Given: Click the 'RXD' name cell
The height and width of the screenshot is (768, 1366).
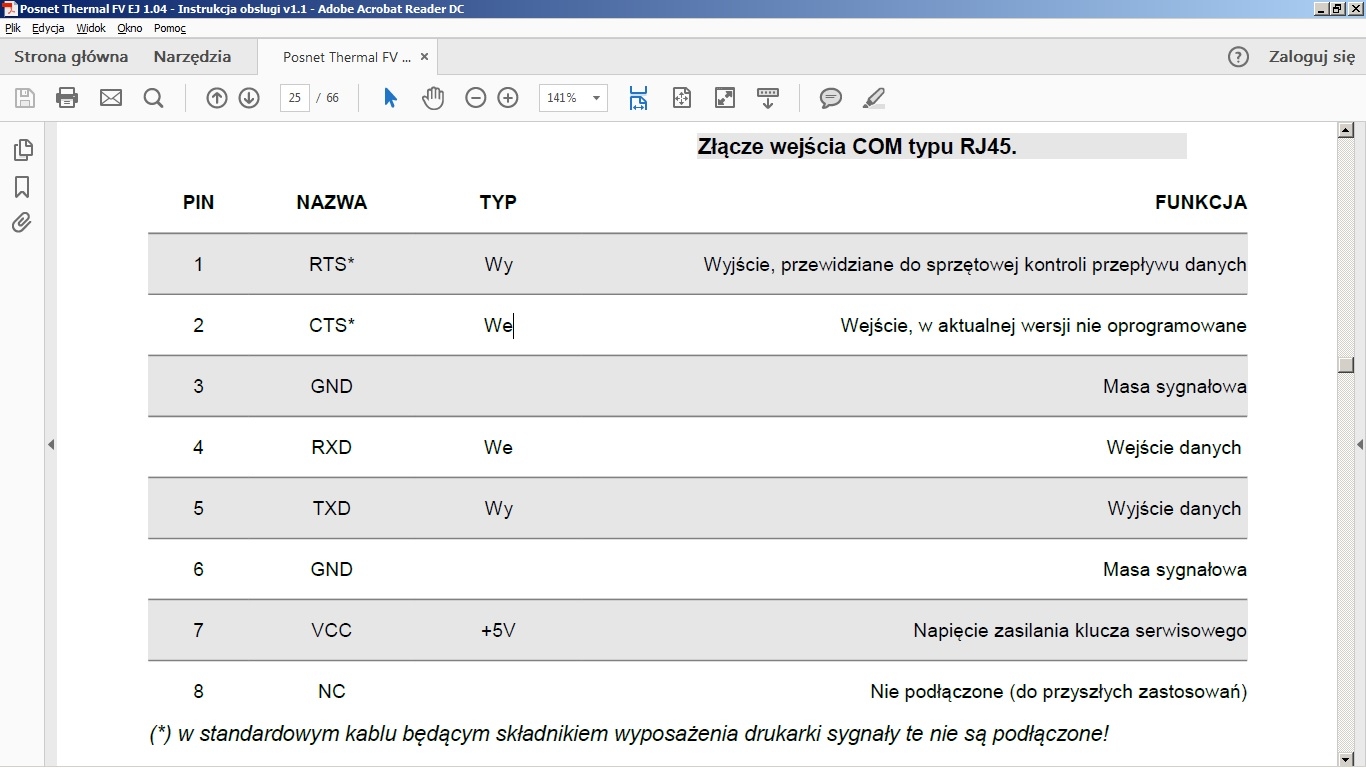Looking at the screenshot, I should coord(332,447).
